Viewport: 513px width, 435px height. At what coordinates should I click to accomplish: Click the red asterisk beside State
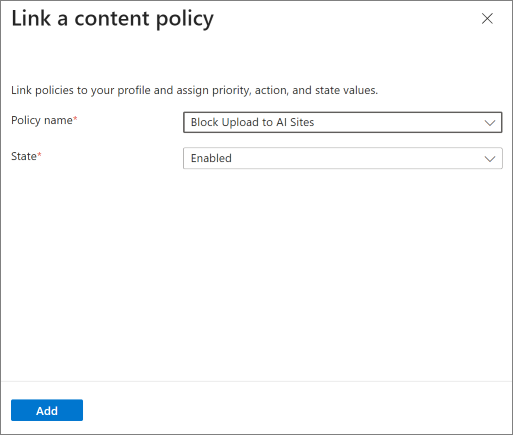39,154
